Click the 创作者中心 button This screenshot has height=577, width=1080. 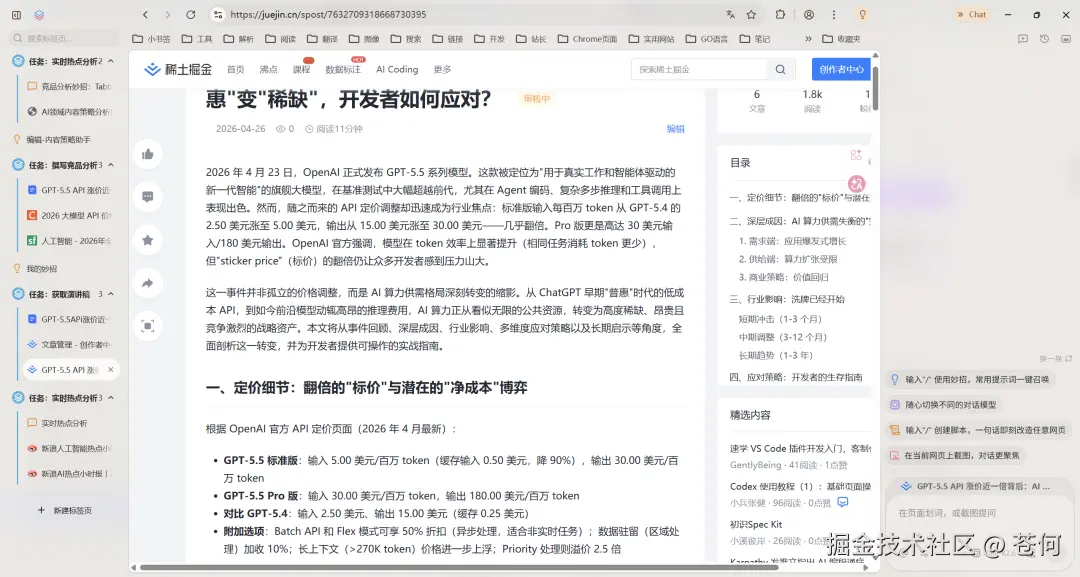tap(841, 70)
